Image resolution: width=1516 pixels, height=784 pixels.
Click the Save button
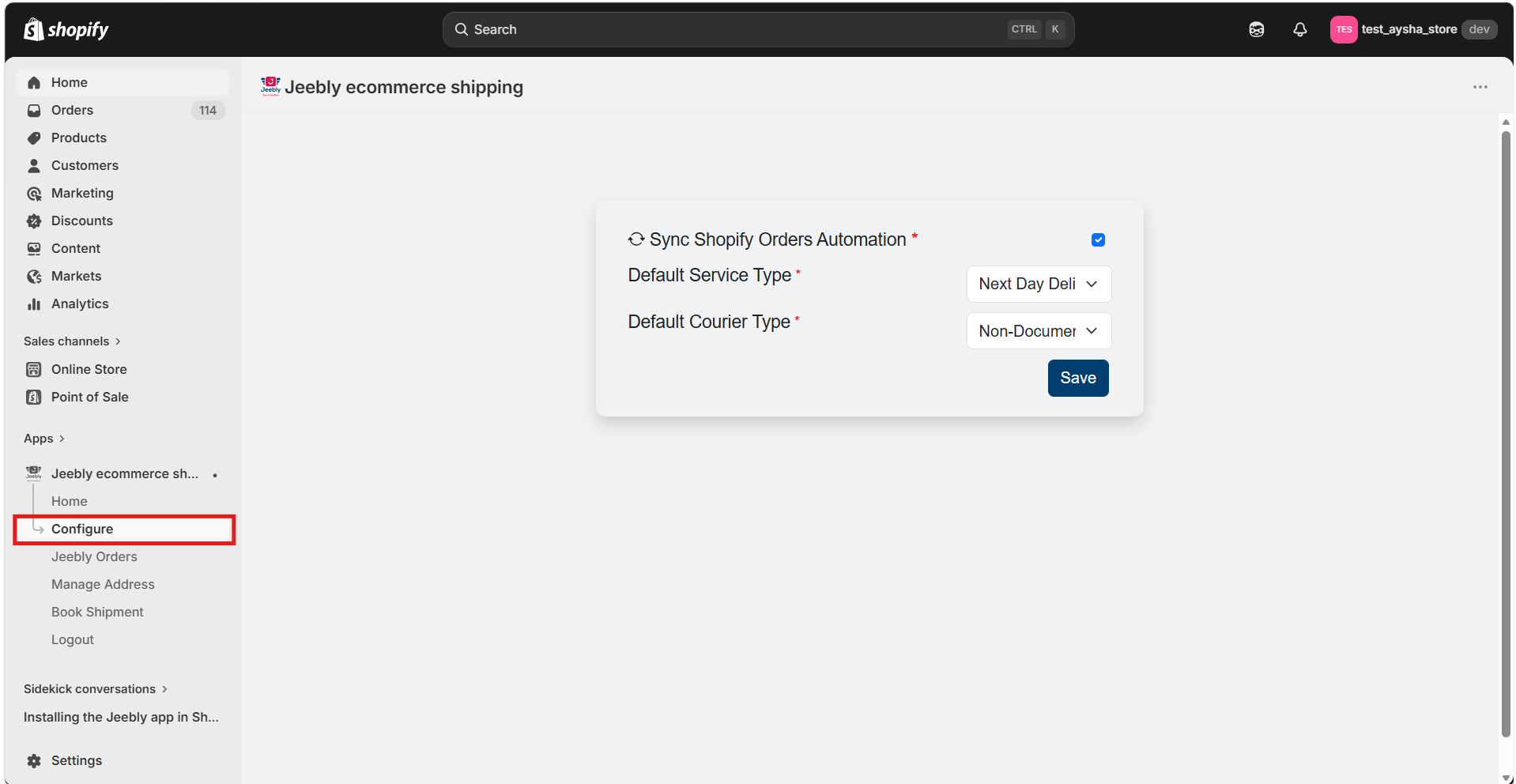click(1078, 378)
